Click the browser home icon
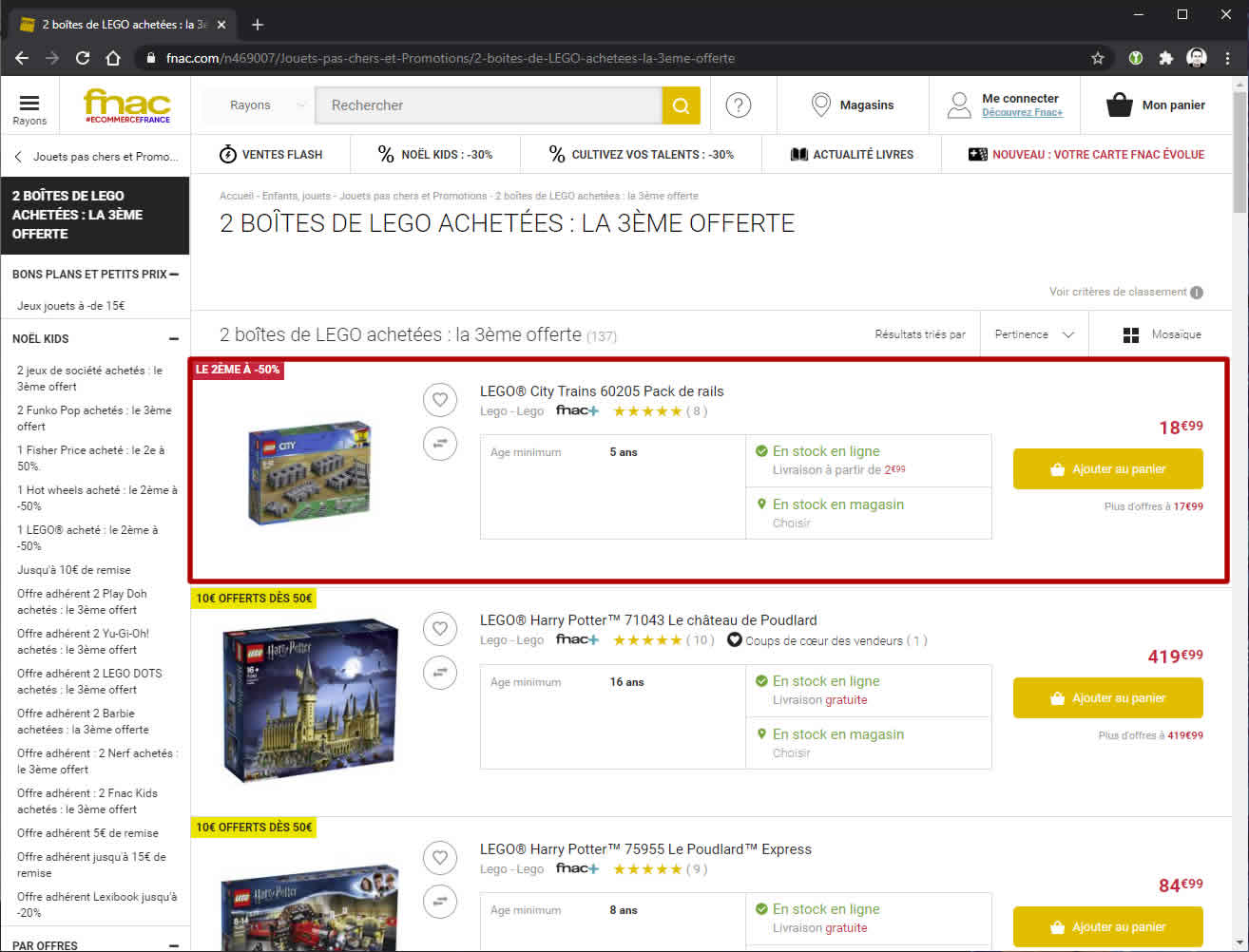This screenshot has width=1249, height=952. point(113,58)
